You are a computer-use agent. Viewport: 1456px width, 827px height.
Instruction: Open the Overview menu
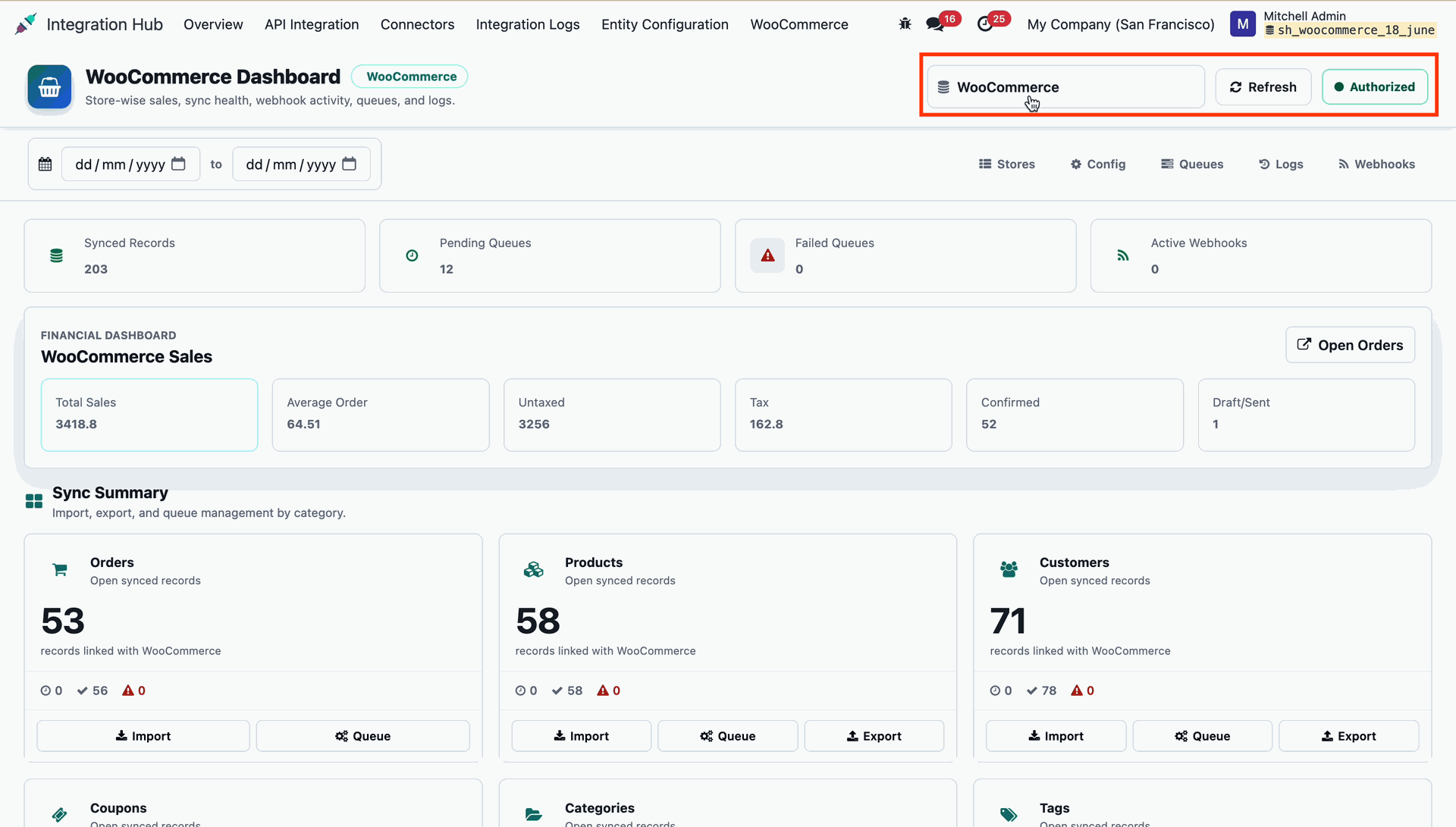point(213,24)
